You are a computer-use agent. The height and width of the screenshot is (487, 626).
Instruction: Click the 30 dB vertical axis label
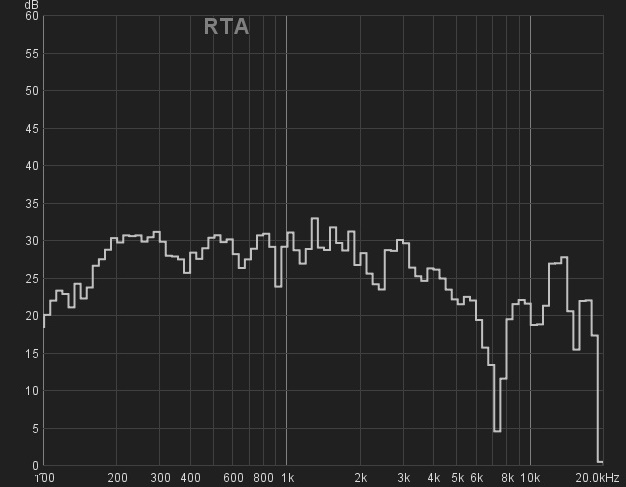pyautogui.click(x=32, y=241)
